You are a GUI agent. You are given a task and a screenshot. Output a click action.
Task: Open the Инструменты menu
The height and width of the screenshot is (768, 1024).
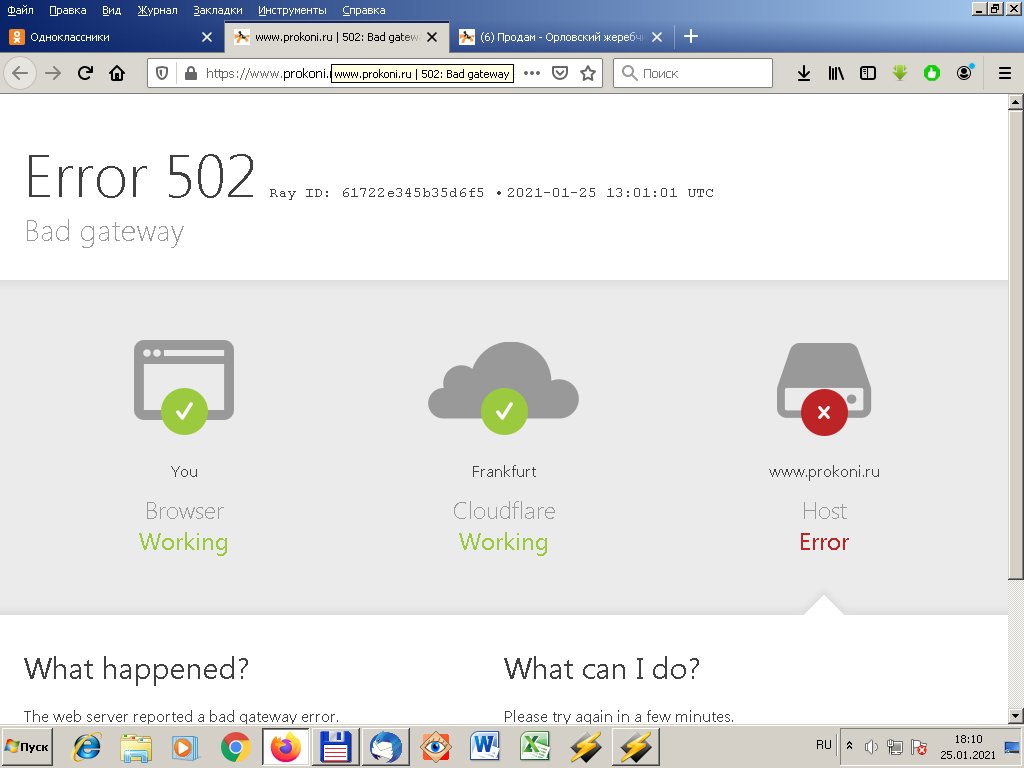(292, 10)
